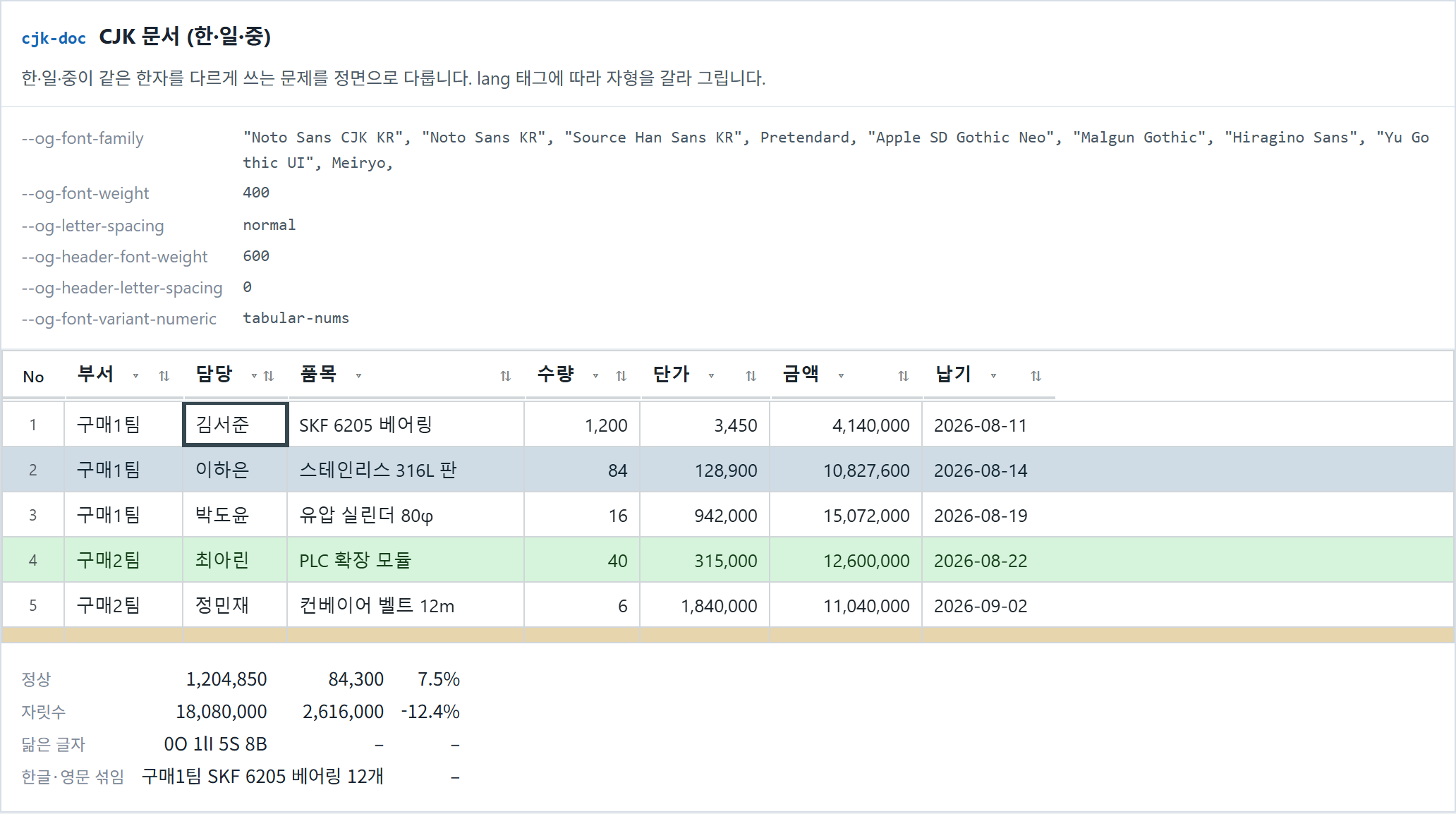Click the amount cell 10,827,600

coord(846,470)
